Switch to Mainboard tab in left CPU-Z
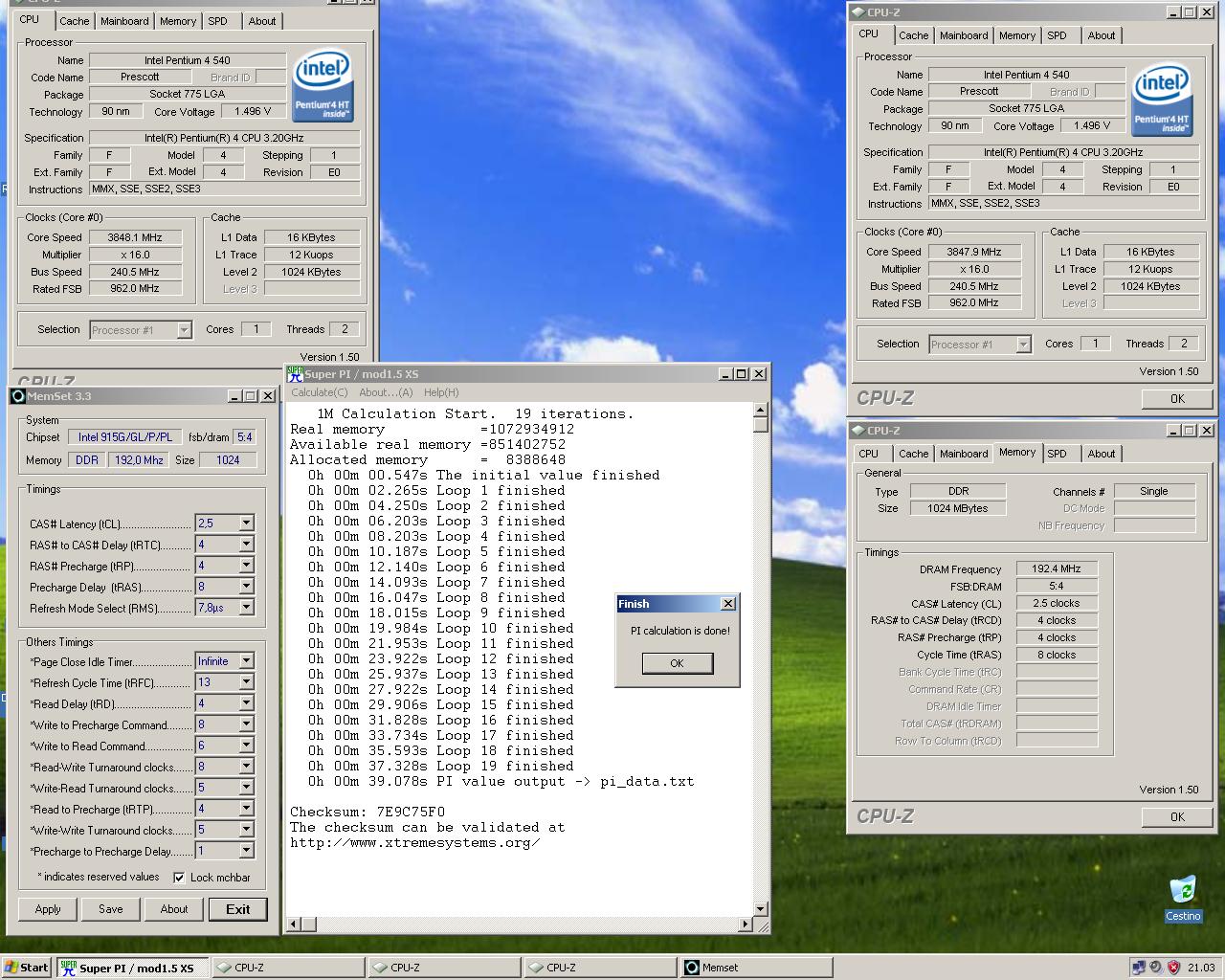Viewport: 1225px width, 980px height. [x=124, y=21]
